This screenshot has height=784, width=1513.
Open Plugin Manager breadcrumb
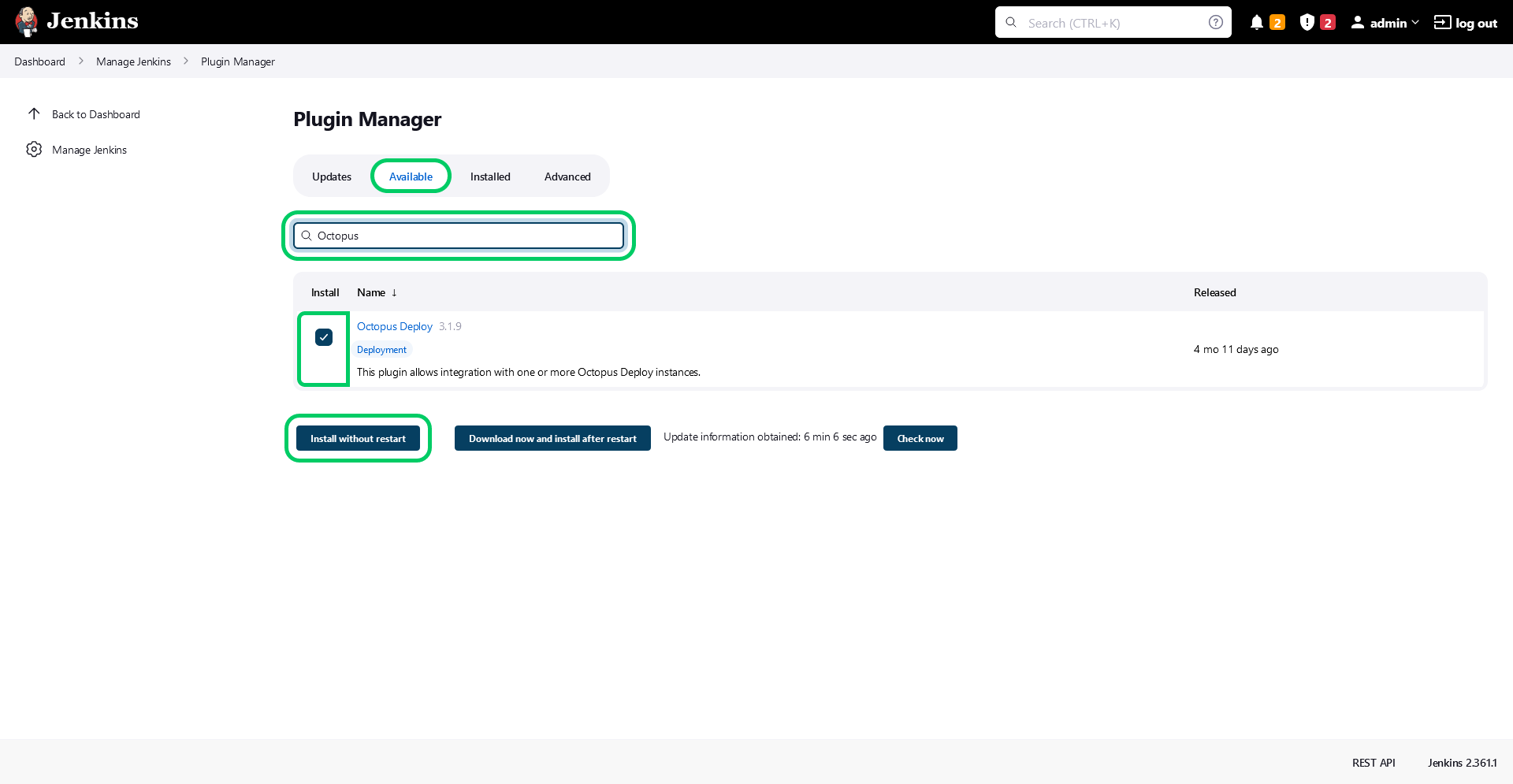(238, 61)
